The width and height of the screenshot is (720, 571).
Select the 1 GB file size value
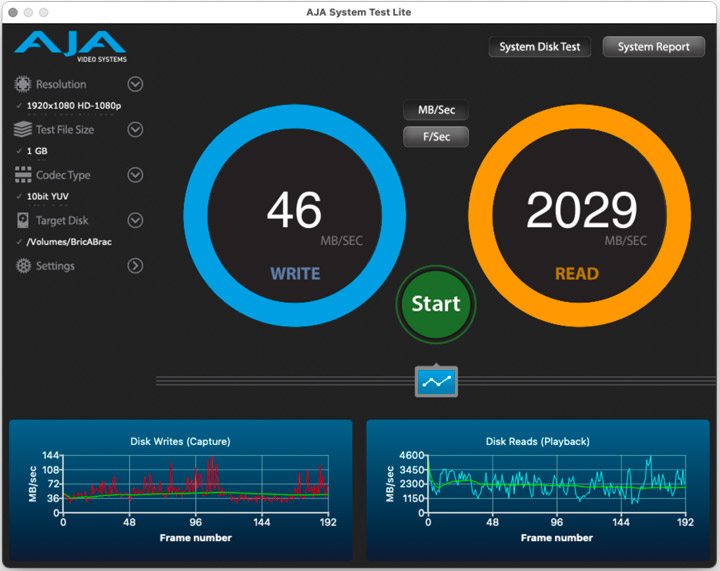coord(37,151)
